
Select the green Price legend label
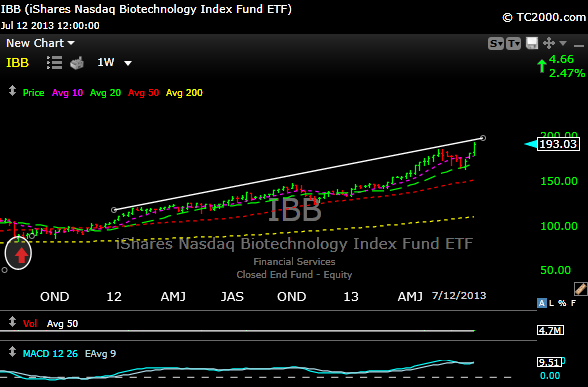33,93
